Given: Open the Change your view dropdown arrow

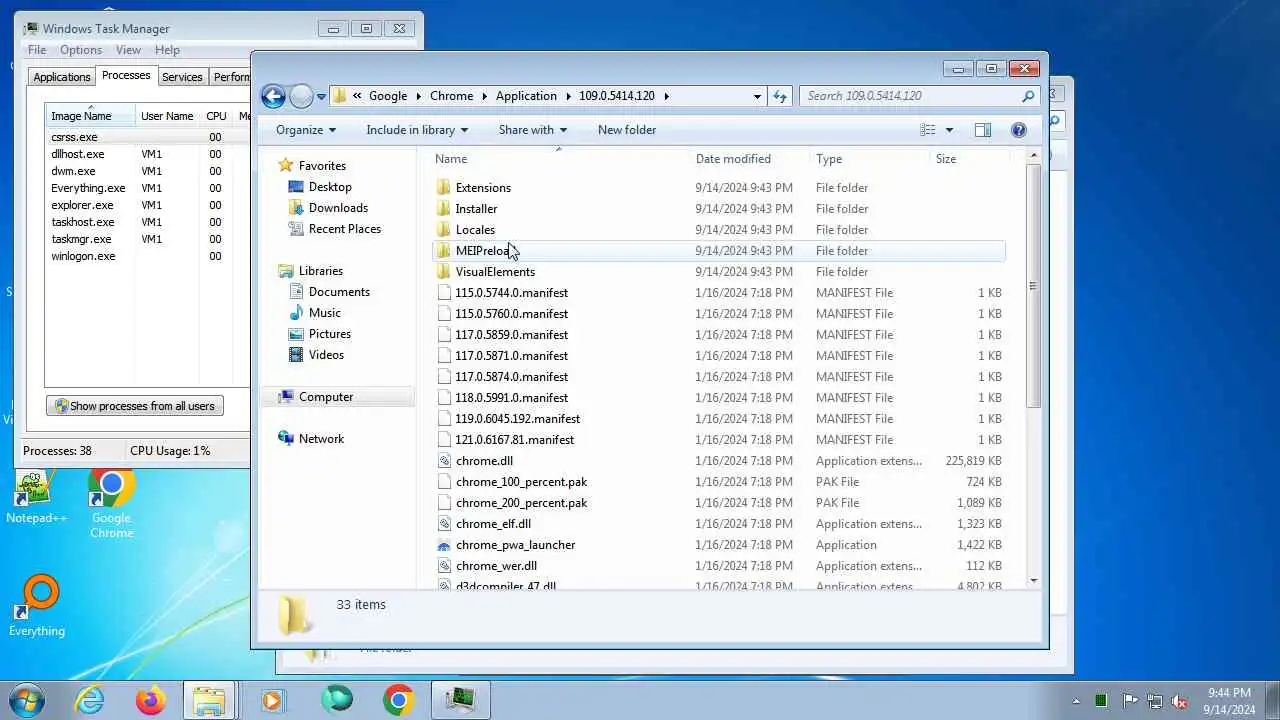Looking at the screenshot, I should click(x=949, y=130).
